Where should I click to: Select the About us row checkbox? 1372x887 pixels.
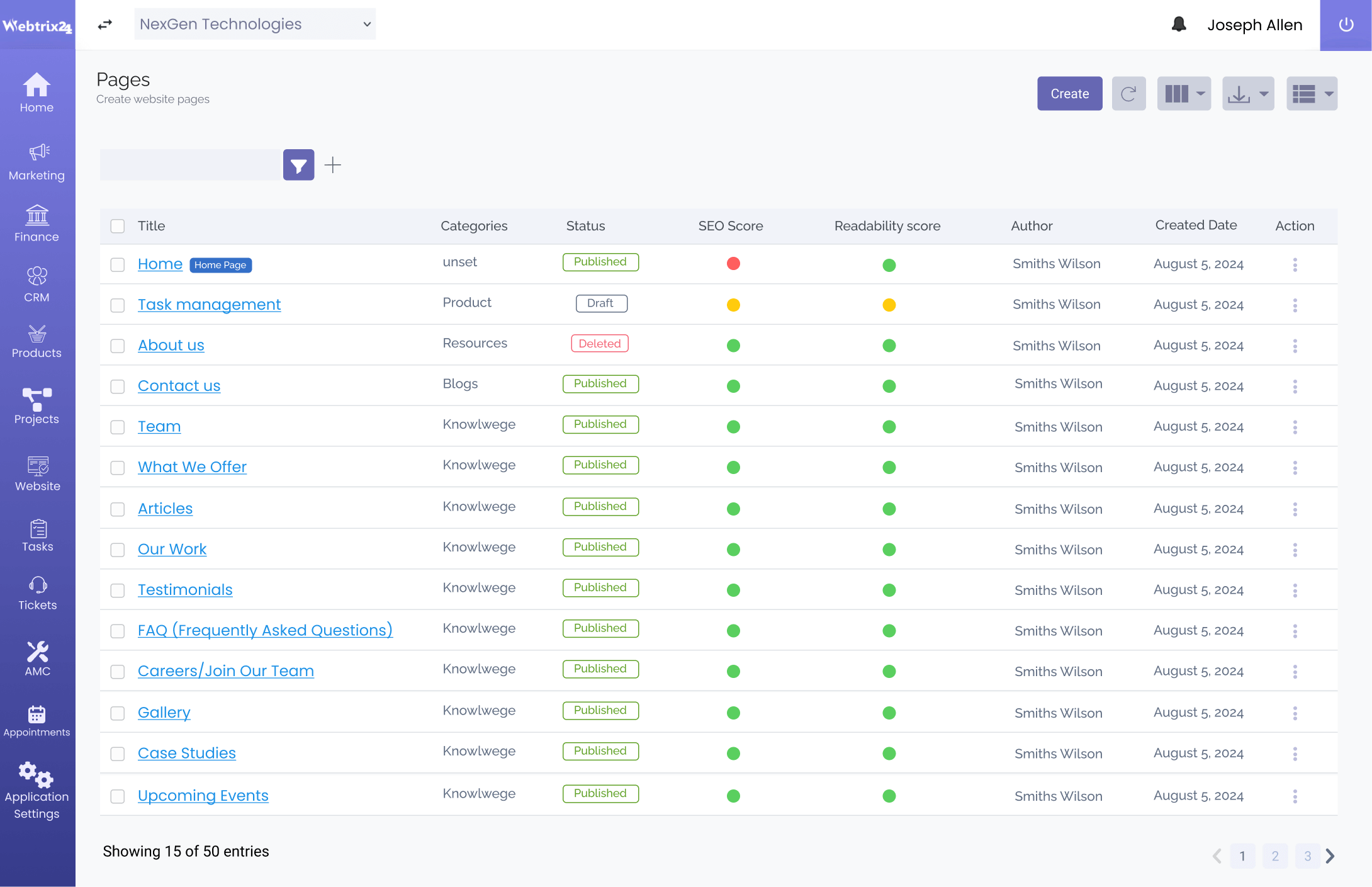118,346
